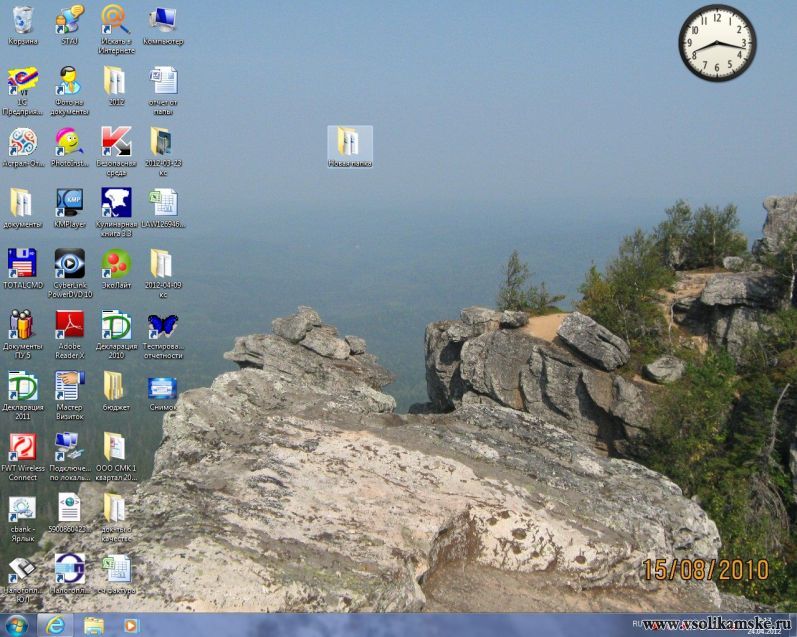Click the 1С Предприятие shortcut icon
797x637 pixels.
pyautogui.click(x=22, y=81)
